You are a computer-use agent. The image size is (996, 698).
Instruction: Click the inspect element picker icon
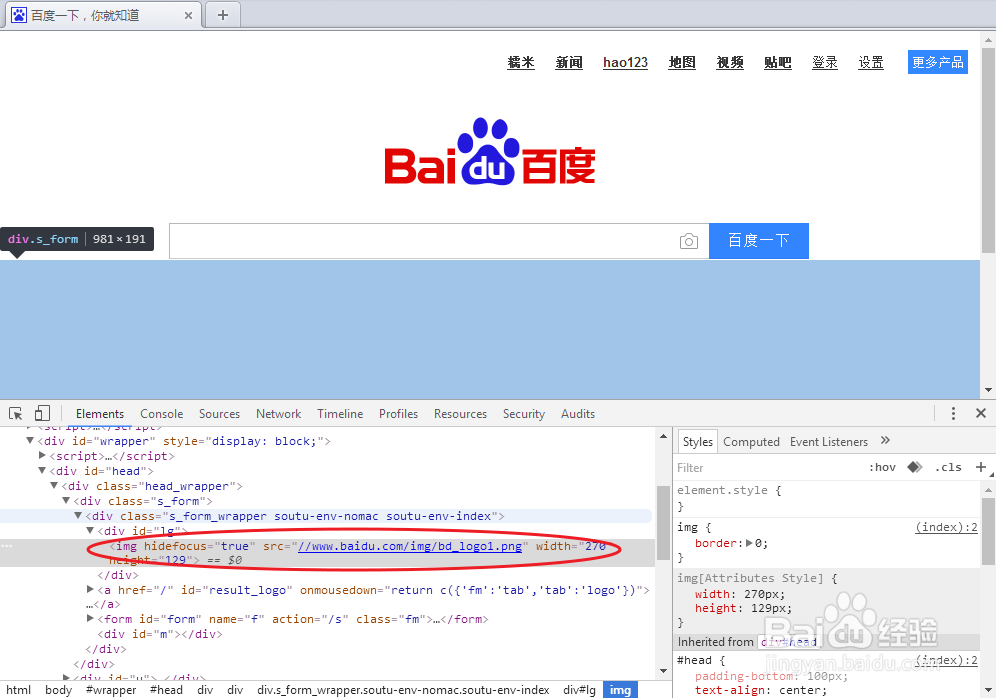click(16, 413)
